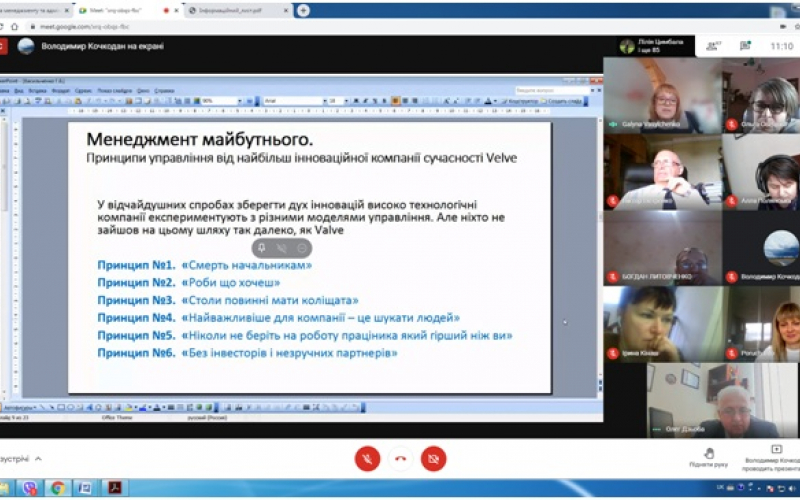Expand the font size dropdown

point(346,101)
